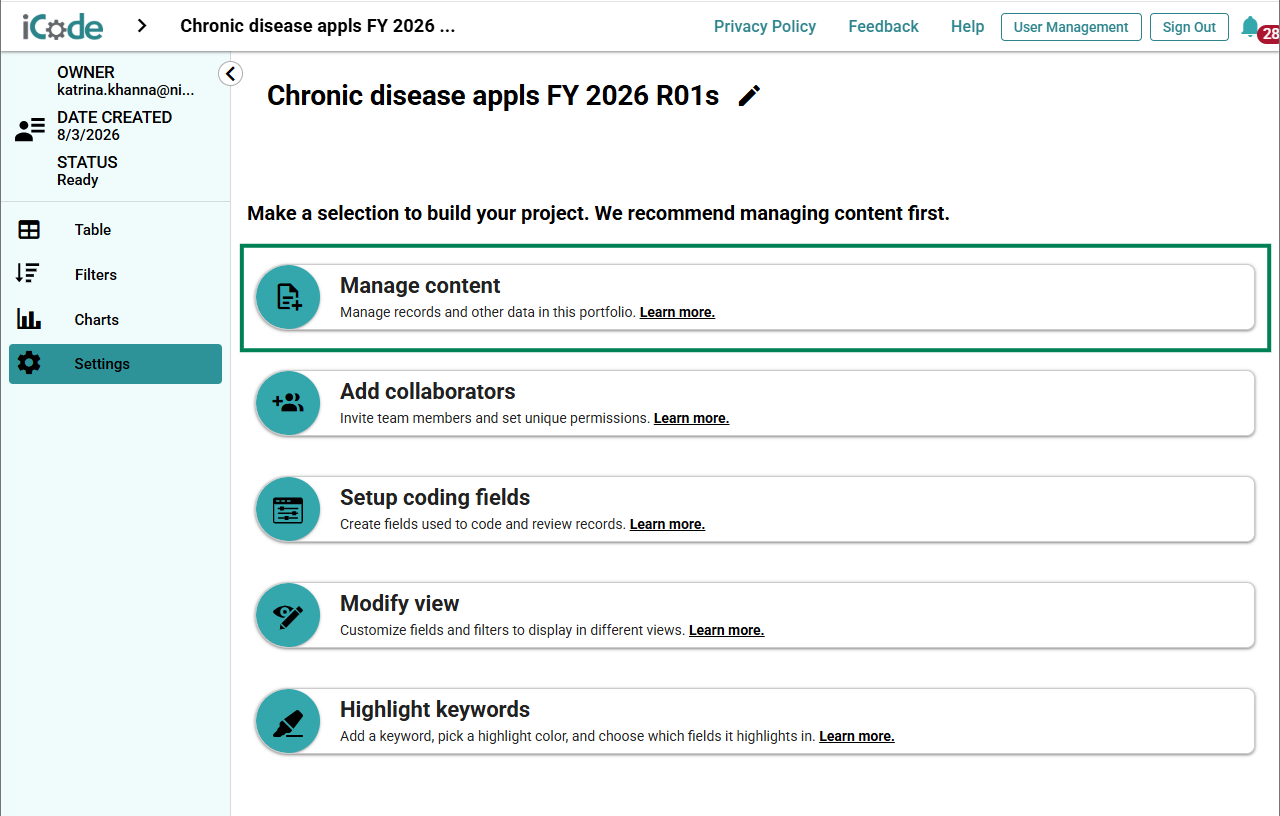
Task: Click Learn more under Manage content
Action: [x=677, y=312]
